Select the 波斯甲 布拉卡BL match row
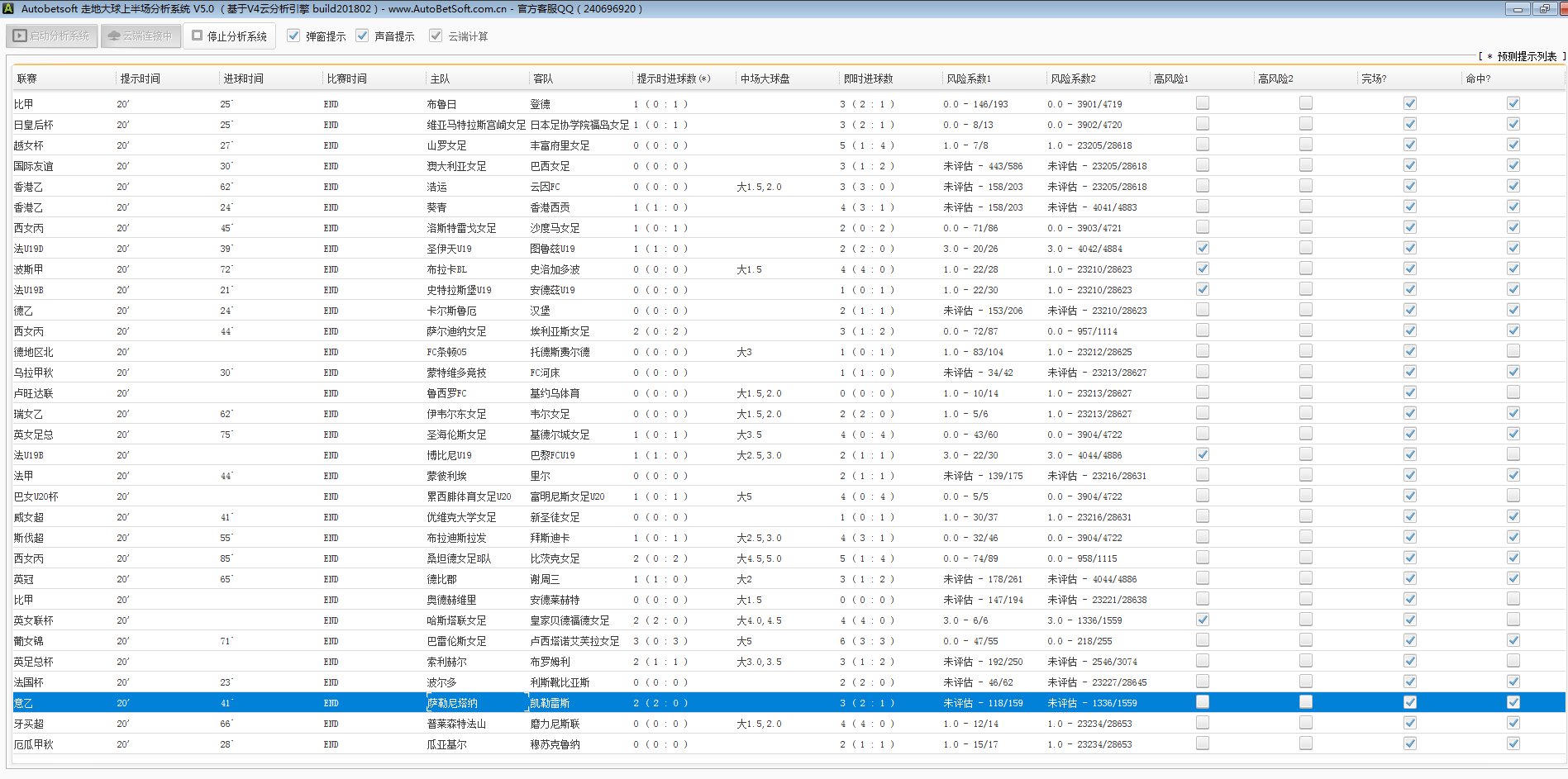 pyautogui.click(x=446, y=269)
